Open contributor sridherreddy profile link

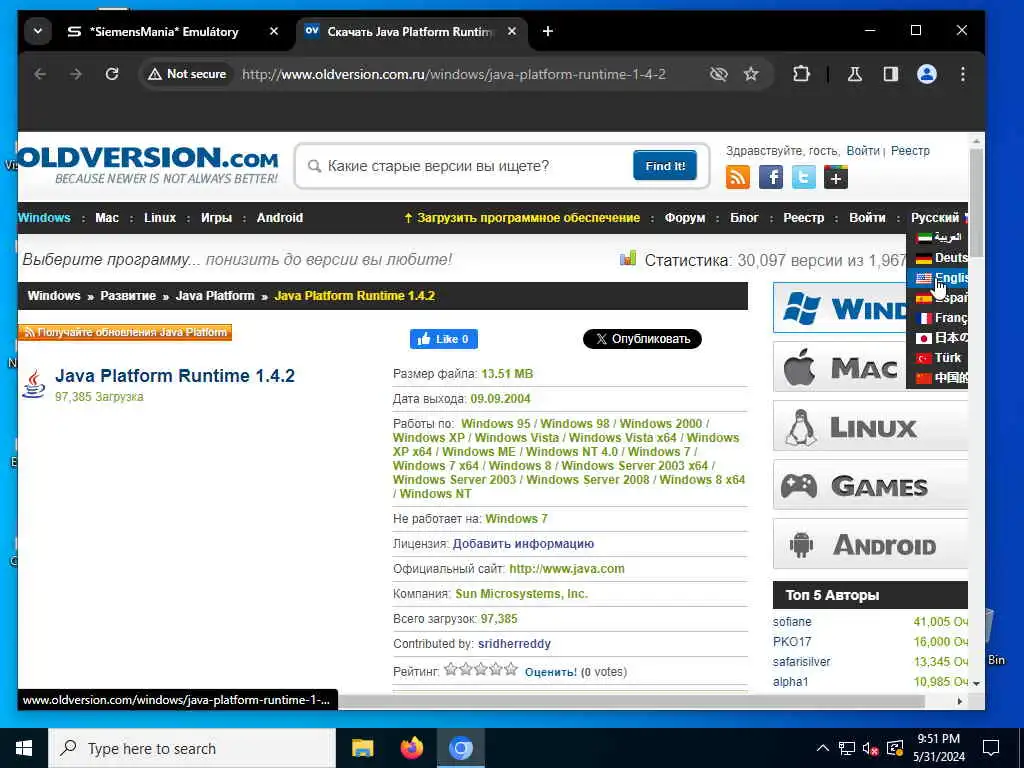[514, 644]
